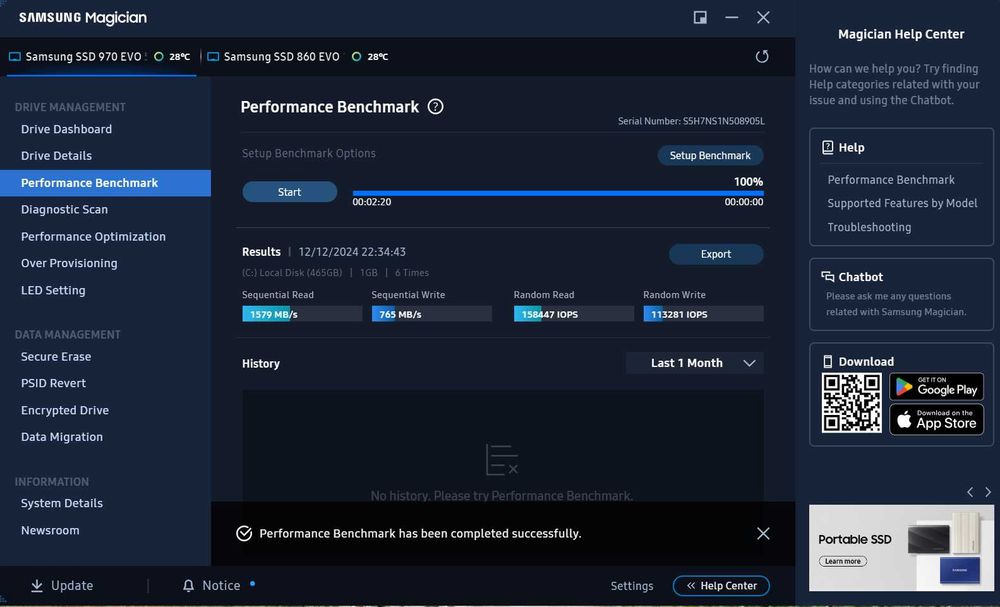The height and width of the screenshot is (607, 1000).
Task: Dismiss the benchmark completed notification
Action: pyautogui.click(x=763, y=534)
